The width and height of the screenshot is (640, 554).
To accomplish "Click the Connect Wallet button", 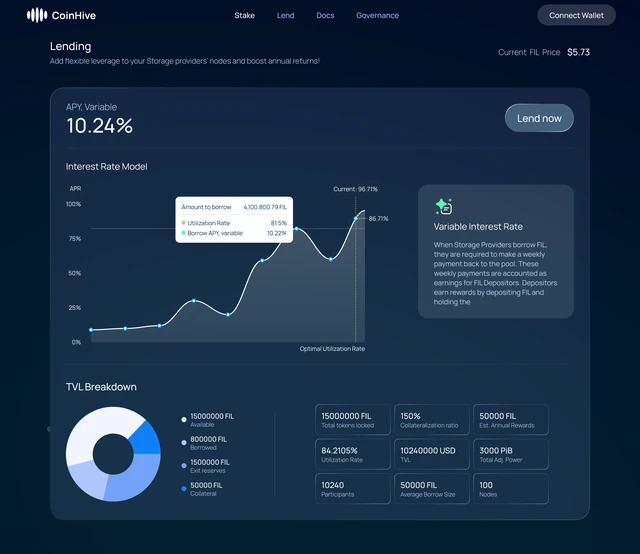I will [576, 15].
